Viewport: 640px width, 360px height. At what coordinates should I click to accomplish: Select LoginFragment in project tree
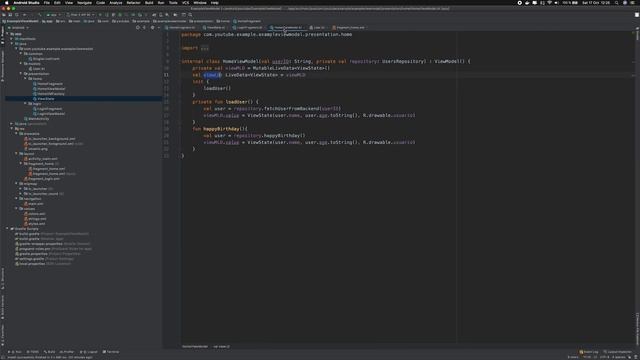(x=49, y=109)
